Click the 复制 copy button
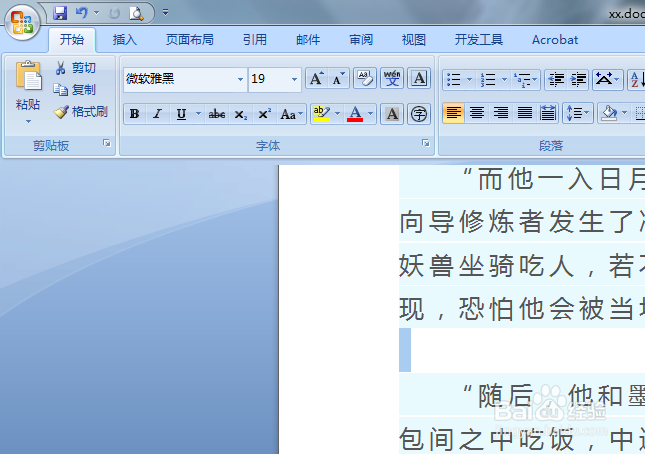645x454 pixels. 75,90
